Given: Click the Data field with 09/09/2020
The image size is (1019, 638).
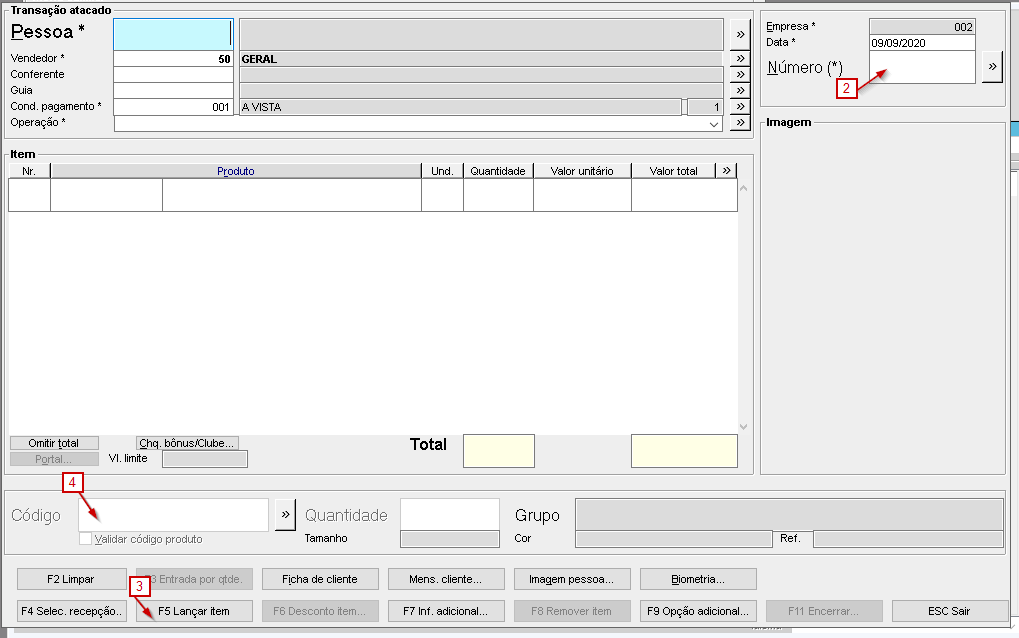Looking at the screenshot, I should pos(922,43).
